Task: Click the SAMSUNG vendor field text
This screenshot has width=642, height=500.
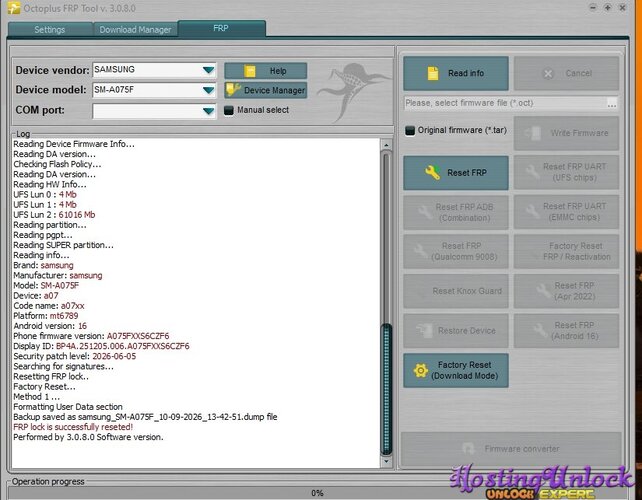Action: (114, 70)
